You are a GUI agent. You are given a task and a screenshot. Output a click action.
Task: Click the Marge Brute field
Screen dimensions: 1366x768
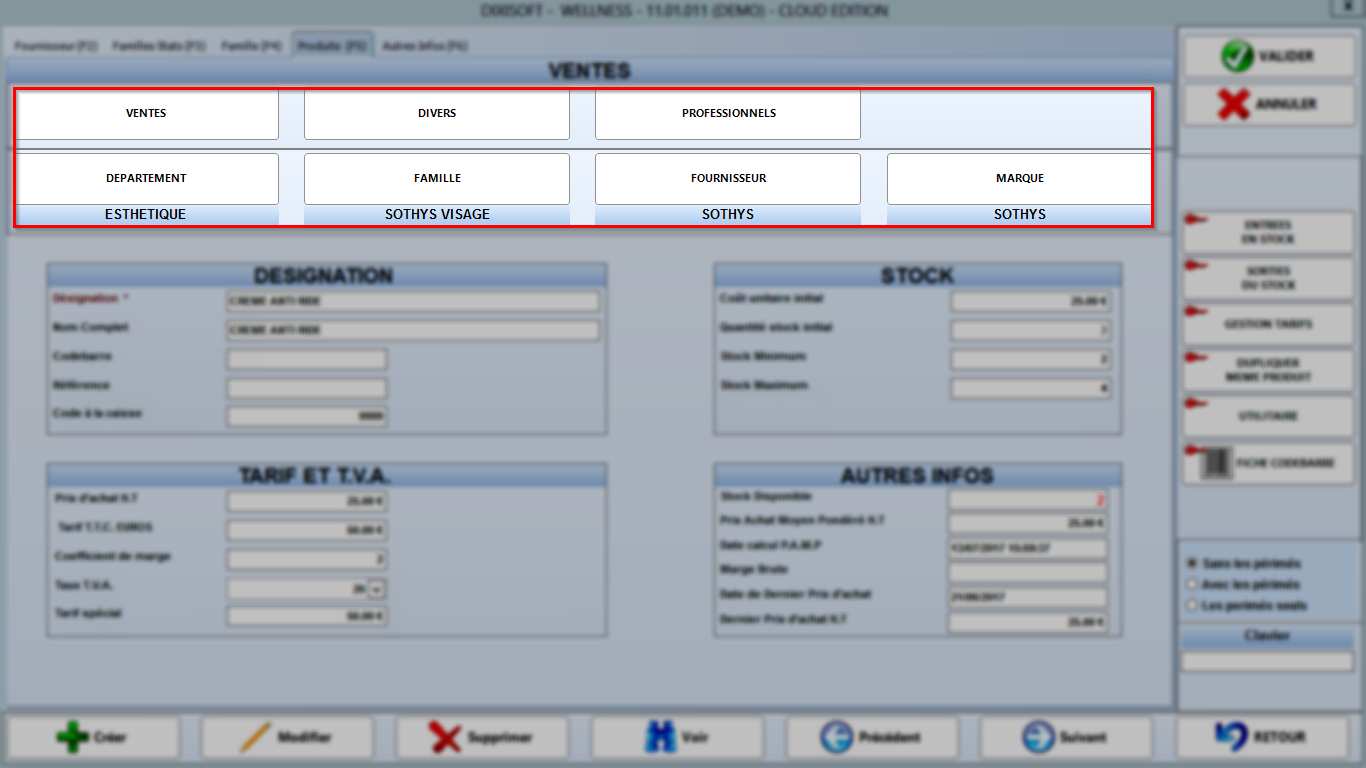click(1028, 573)
